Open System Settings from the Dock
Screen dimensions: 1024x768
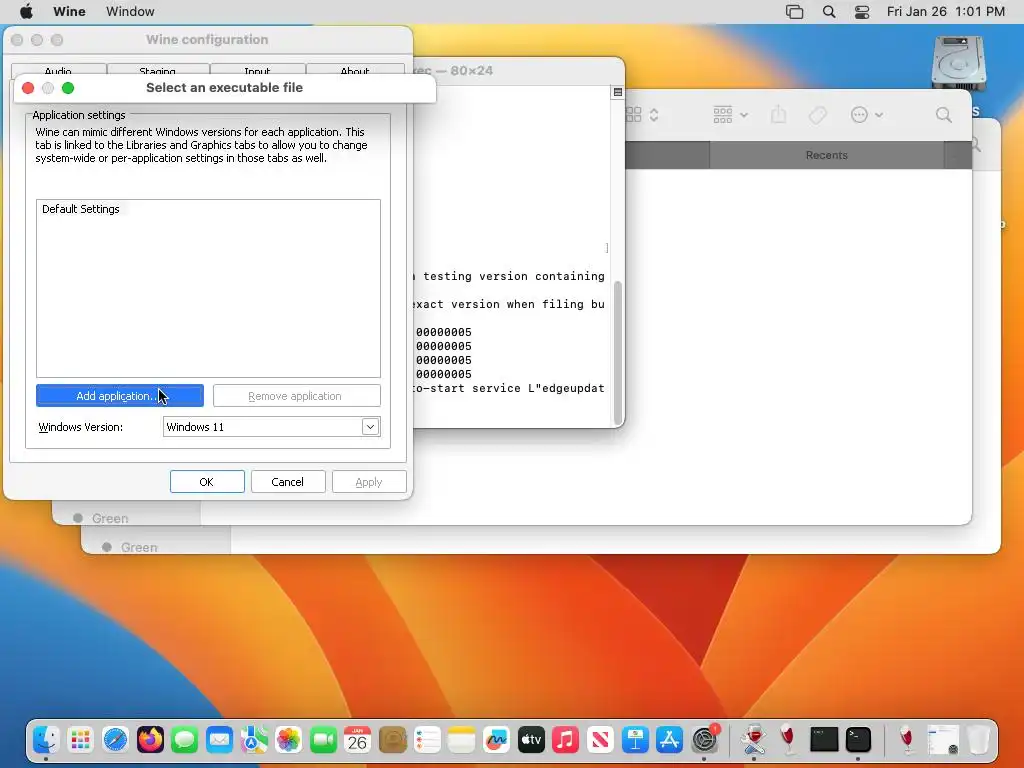coord(705,740)
